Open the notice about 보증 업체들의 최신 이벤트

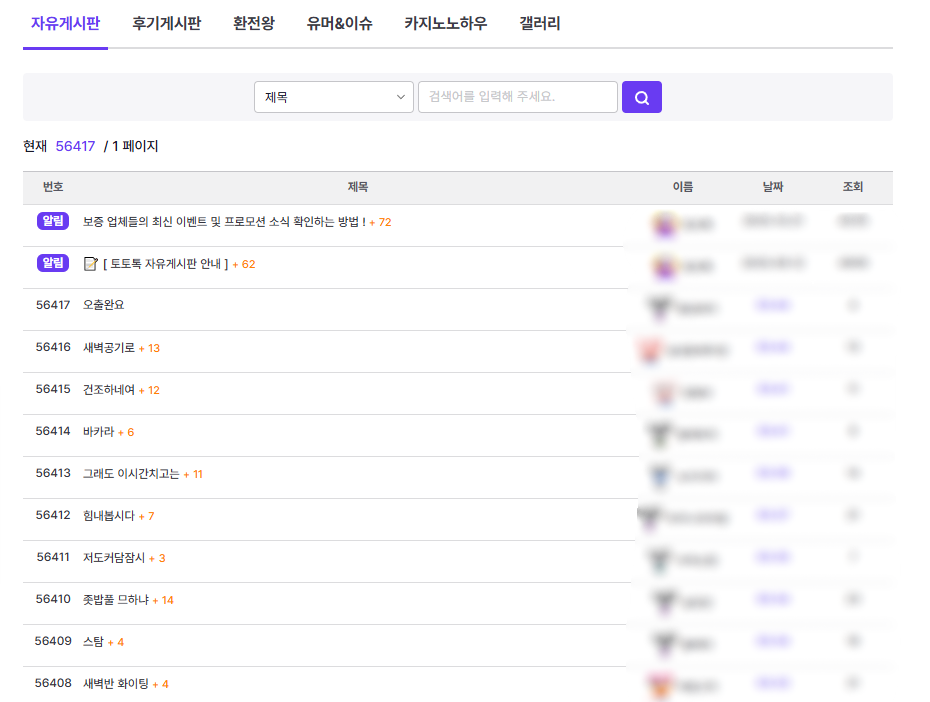pyautogui.click(x=223, y=222)
